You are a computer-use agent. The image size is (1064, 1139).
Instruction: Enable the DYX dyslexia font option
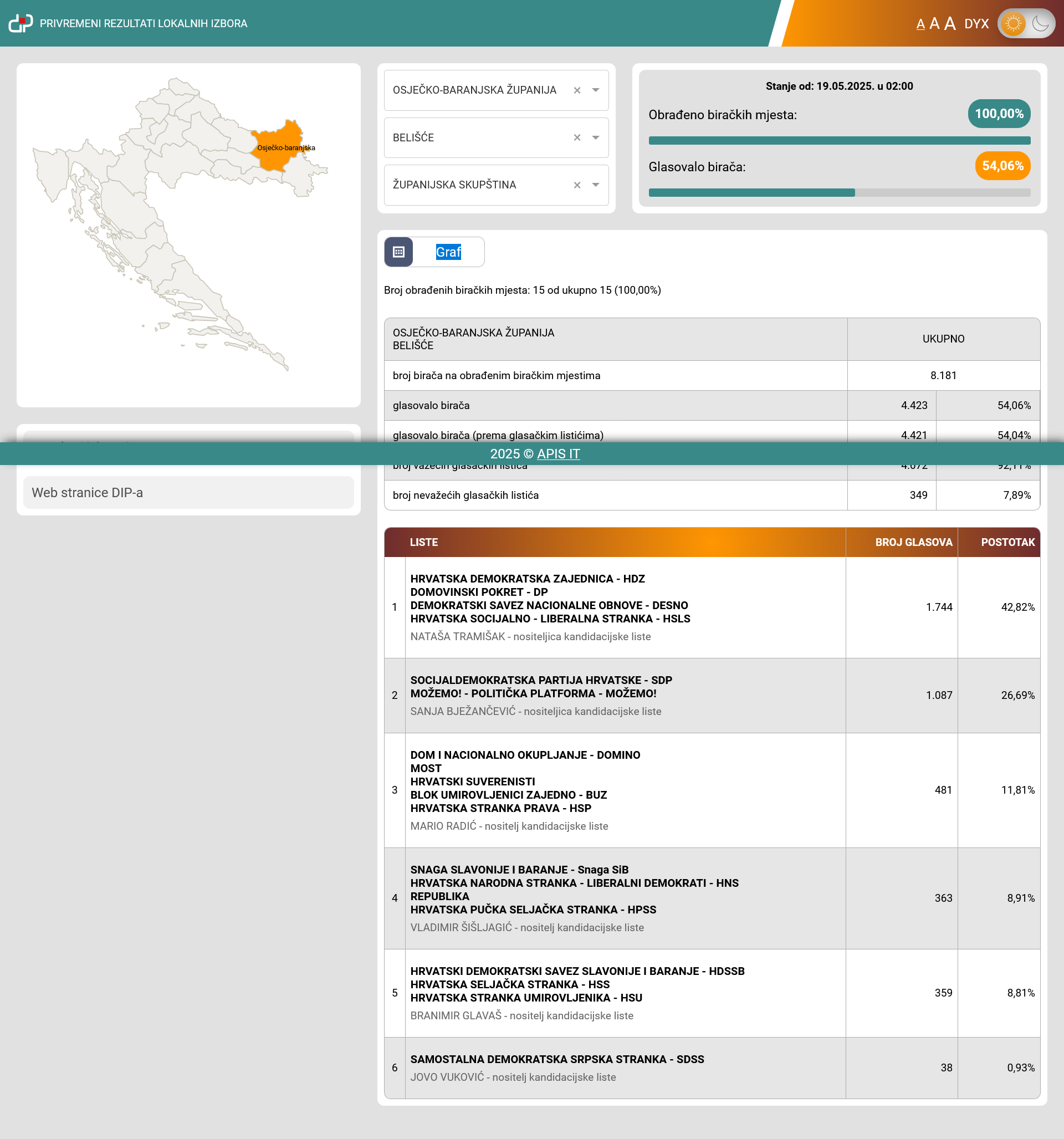pyautogui.click(x=976, y=23)
